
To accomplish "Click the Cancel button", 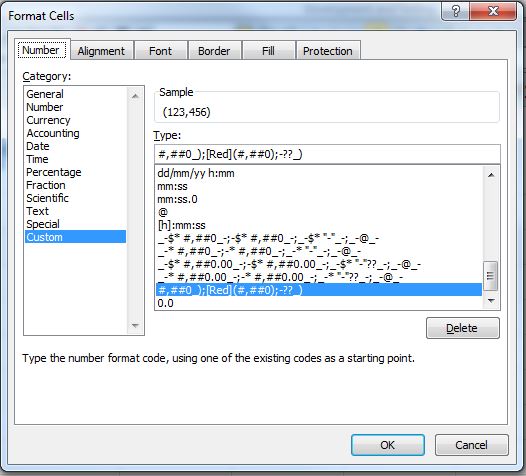I will click(x=472, y=445).
